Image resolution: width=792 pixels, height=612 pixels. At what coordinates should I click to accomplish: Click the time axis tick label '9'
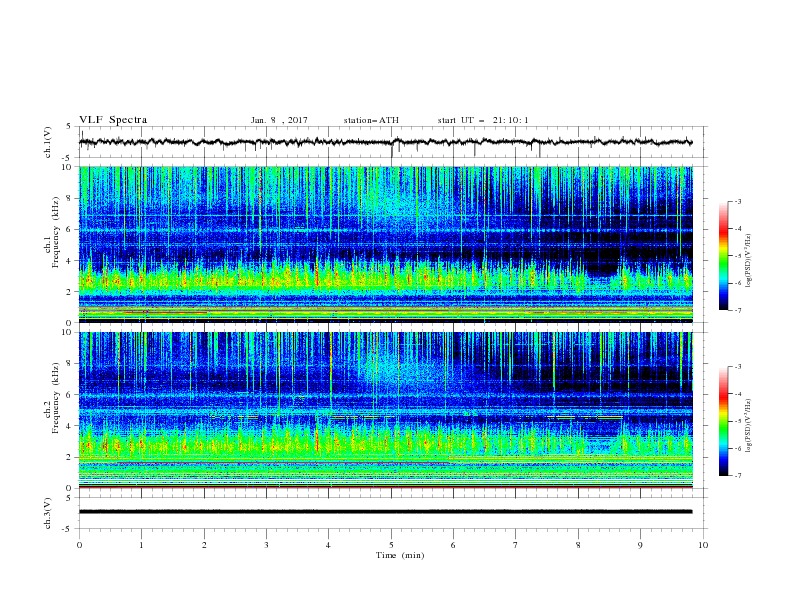640,545
